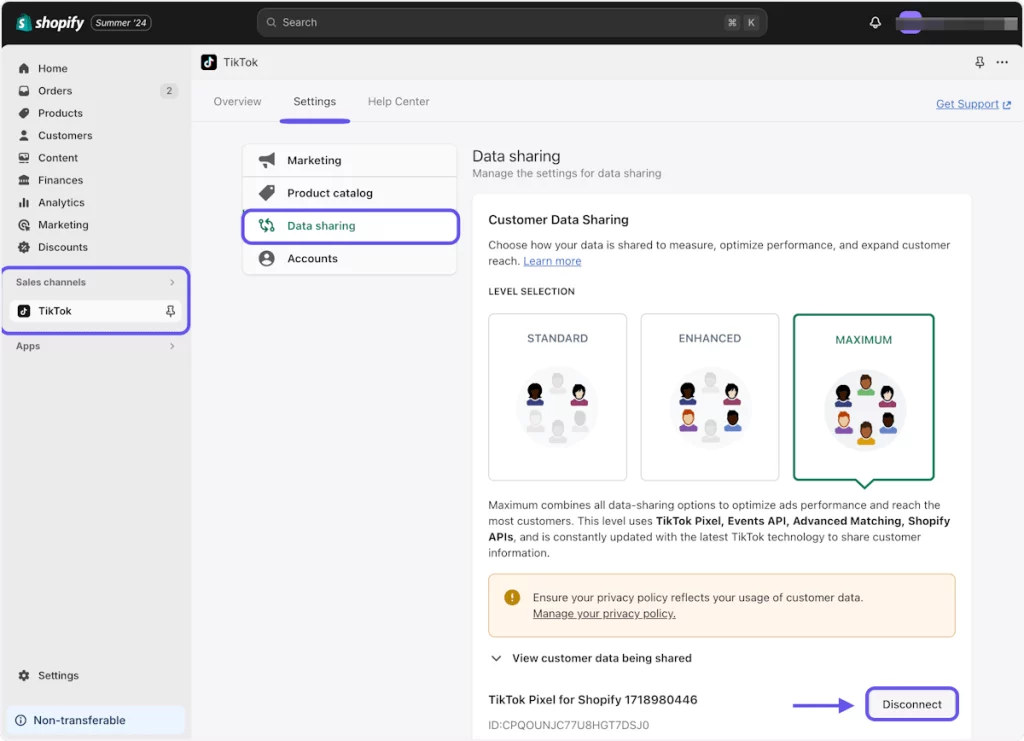Click the privacy policy warning icon
The height and width of the screenshot is (741, 1024).
pyautogui.click(x=512, y=597)
